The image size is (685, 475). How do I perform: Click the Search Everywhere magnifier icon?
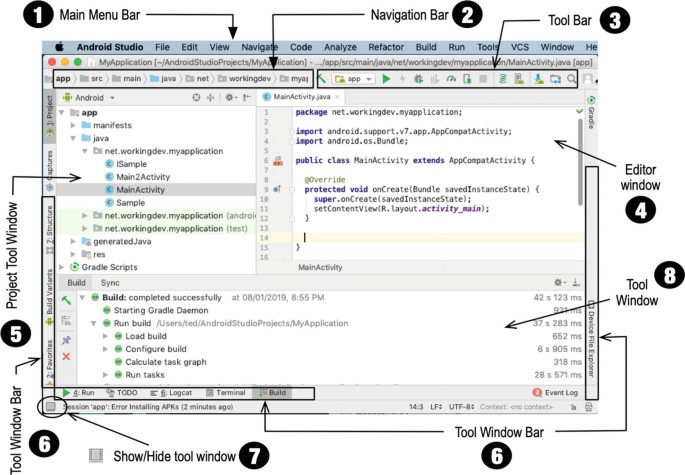tap(571, 78)
